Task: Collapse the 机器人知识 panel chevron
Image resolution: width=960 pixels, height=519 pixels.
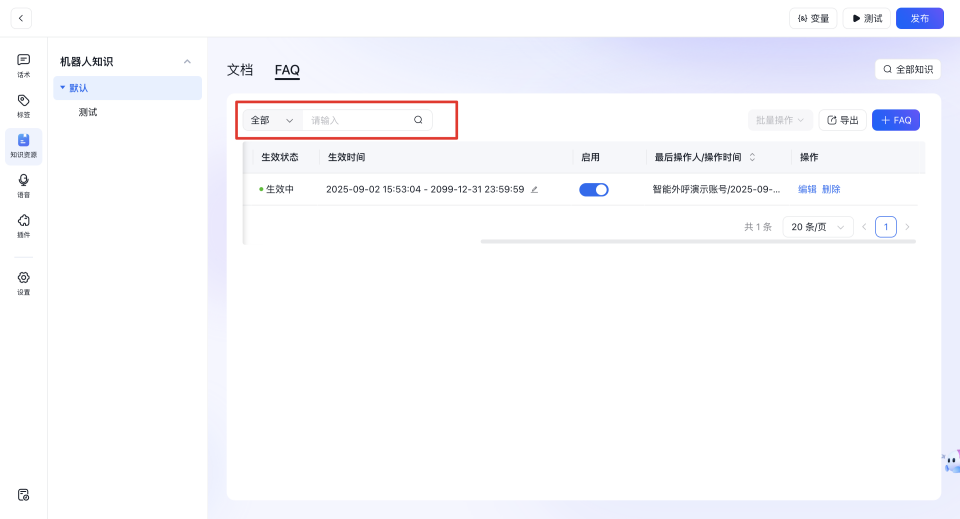Action: 187,62
